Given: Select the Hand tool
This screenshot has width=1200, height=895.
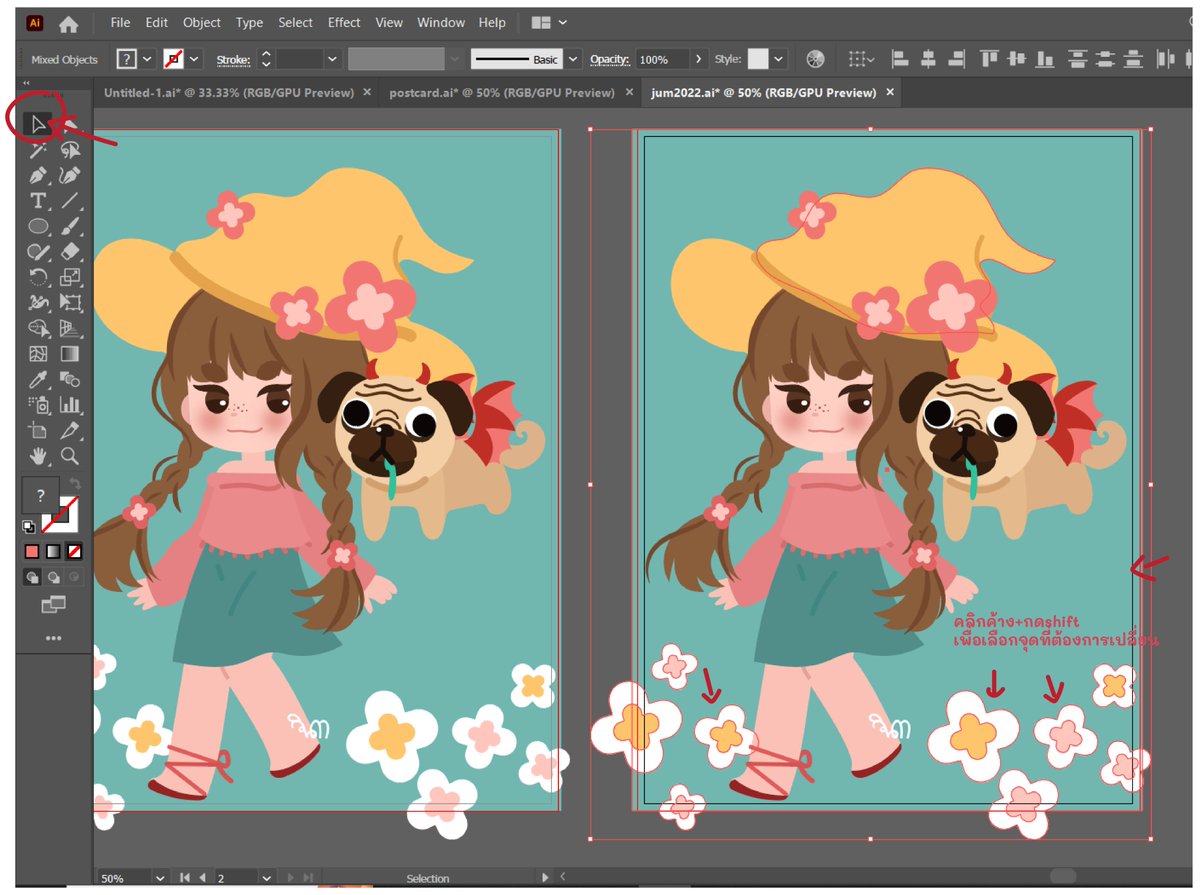Looking at the screenshot, I should click(38, 456).
